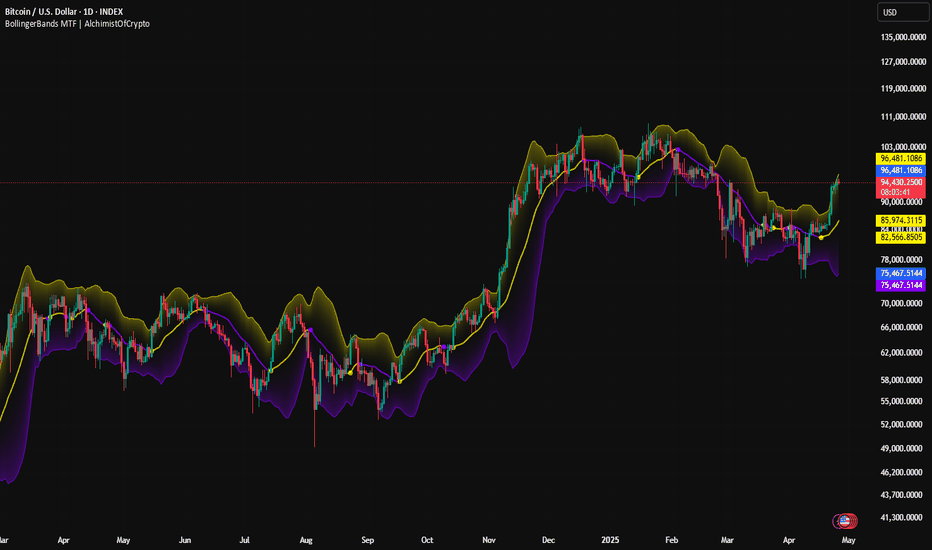This screenshot has width=932, height=550.
Task: Click the yellow 96,481.1086 price label
Action: (x=900, y=158)
